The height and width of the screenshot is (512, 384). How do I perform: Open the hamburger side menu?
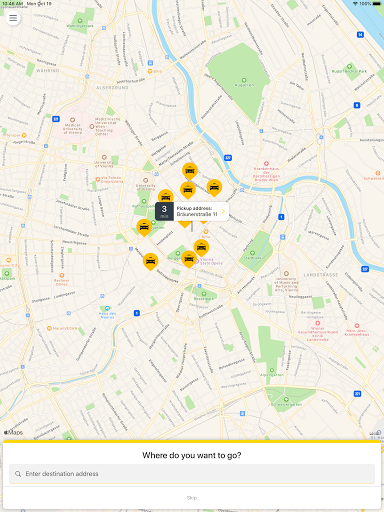pos(13,18)
